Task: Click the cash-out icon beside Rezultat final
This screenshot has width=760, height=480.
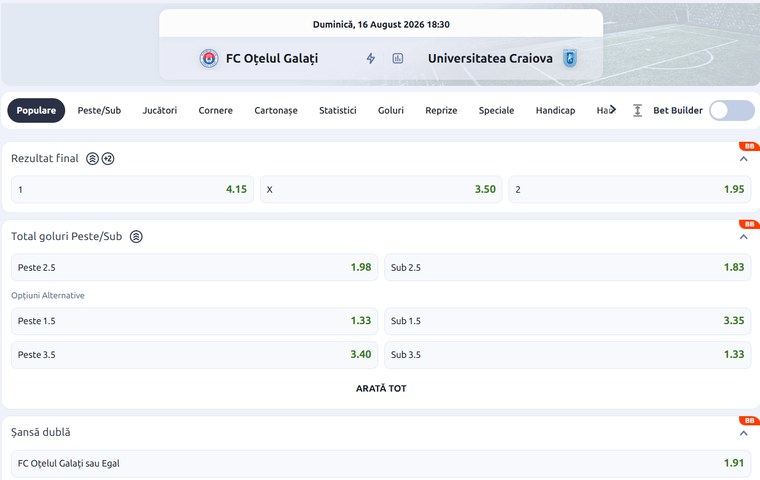Action: pos(92,159)
